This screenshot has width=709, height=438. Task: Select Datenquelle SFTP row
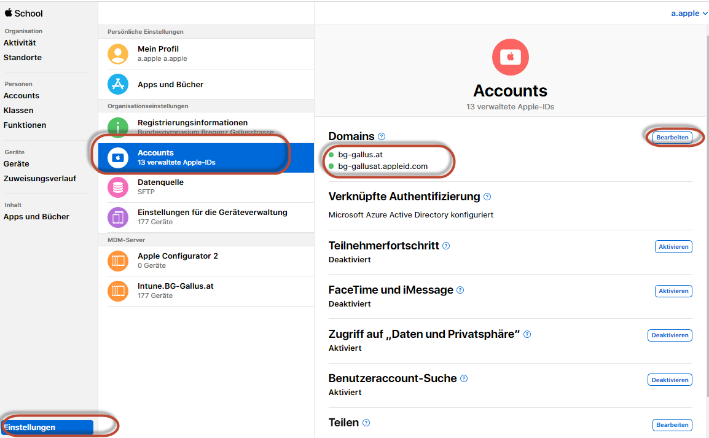coord(206,187)
